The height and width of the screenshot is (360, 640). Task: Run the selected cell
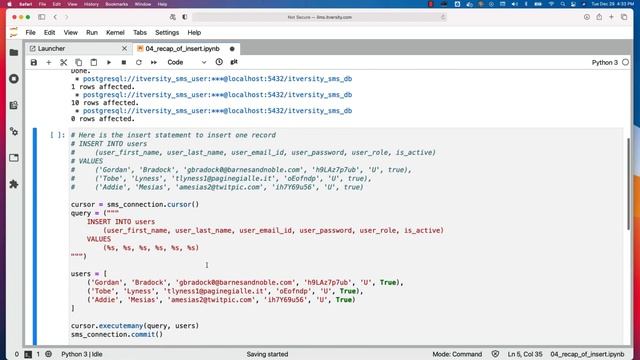coord(109,62)
